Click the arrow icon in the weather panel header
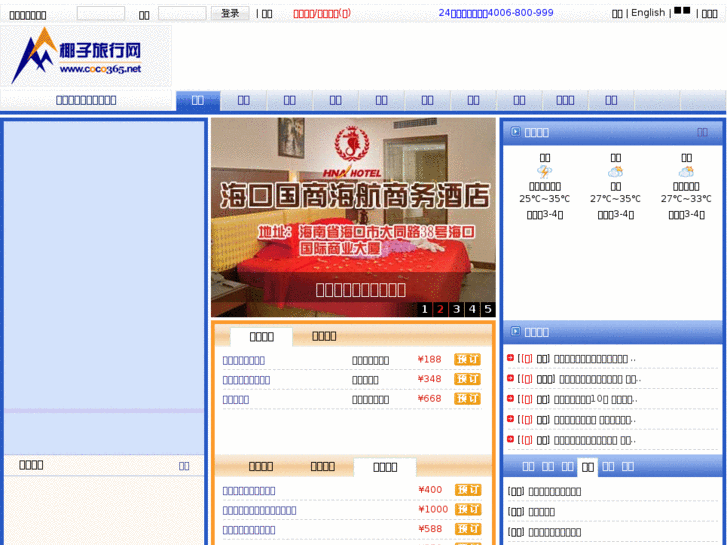Viewport: 727px width, 545px height. [x=515, y=132]
